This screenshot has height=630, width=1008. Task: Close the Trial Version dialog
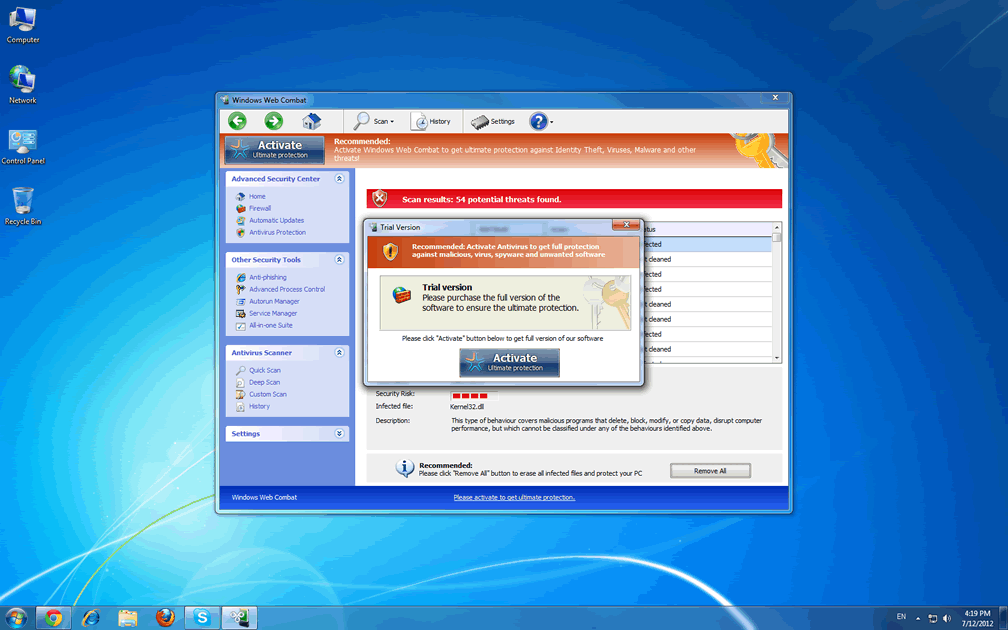click(x=625, y=227)
